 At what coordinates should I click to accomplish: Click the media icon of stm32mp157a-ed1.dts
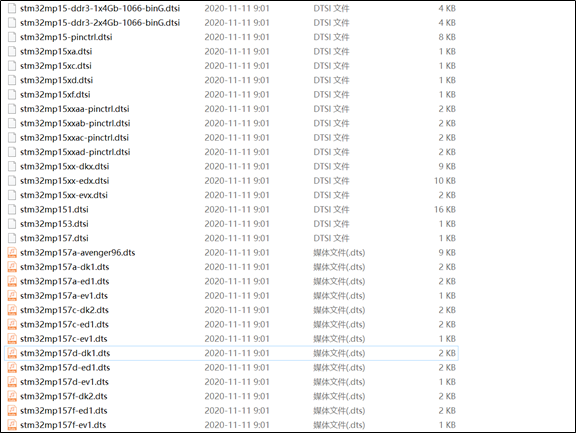coord(12,281)
